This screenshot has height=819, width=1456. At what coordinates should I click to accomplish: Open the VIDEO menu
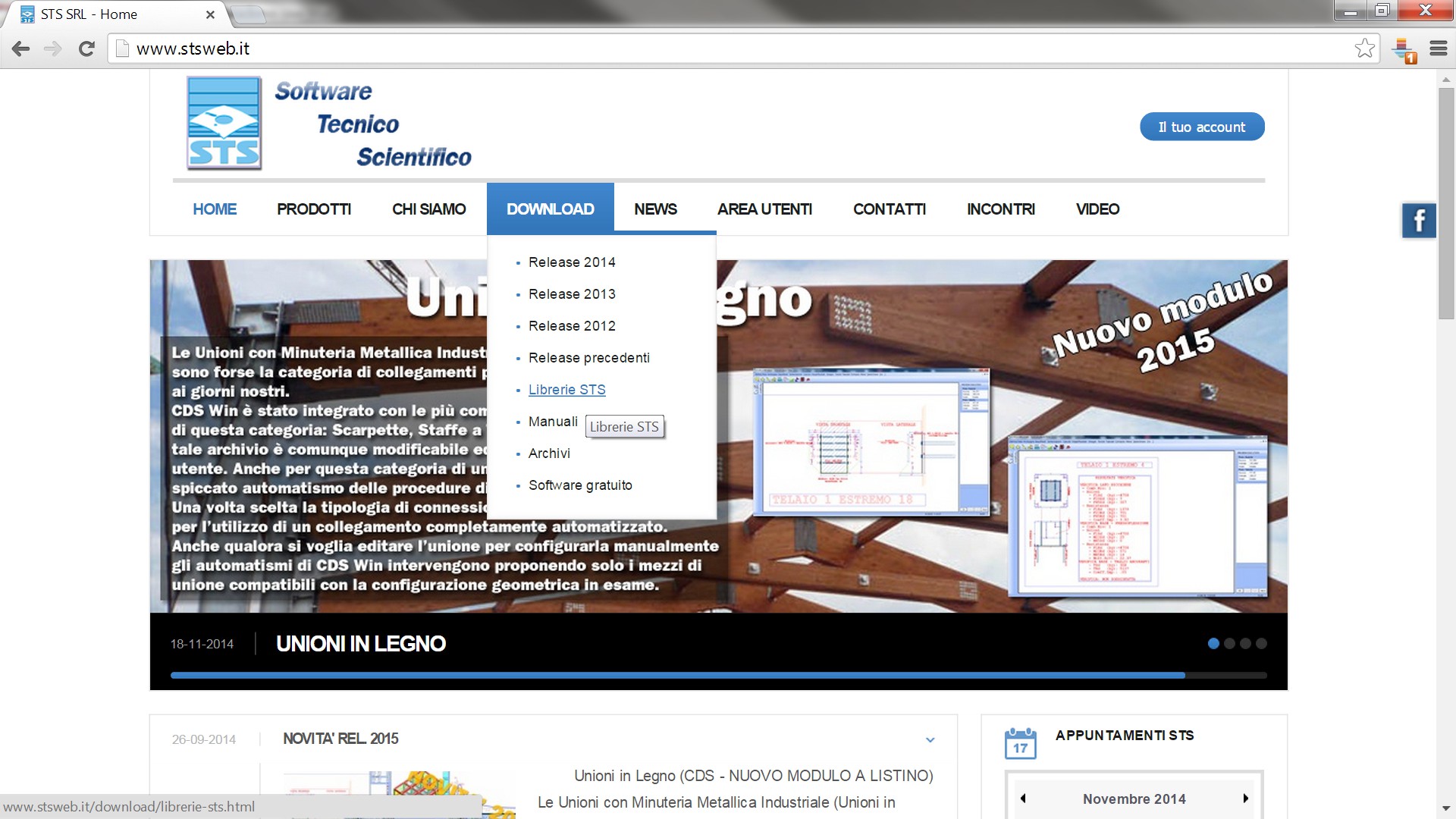click(1098, 209)
